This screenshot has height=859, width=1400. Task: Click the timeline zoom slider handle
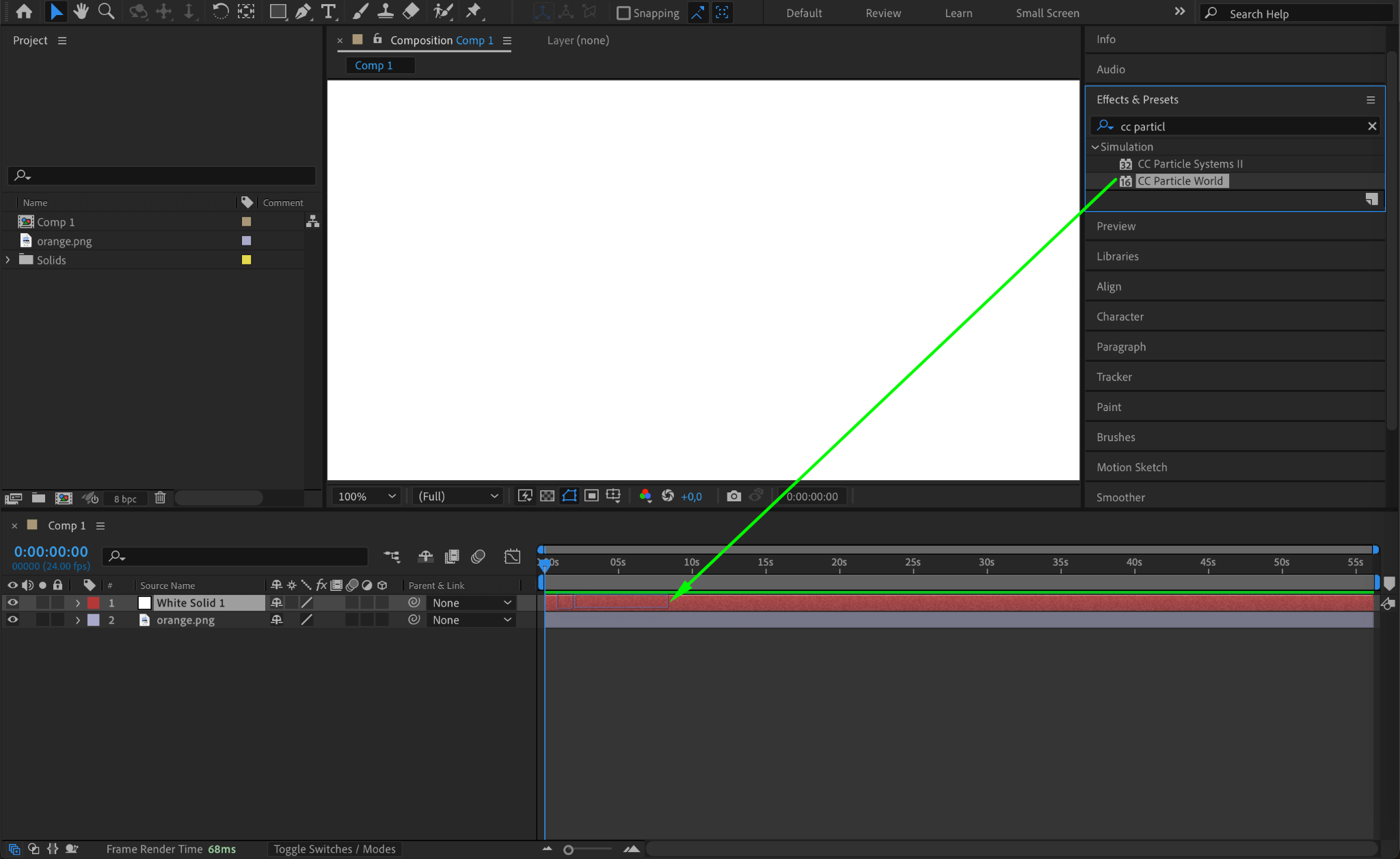568,849
